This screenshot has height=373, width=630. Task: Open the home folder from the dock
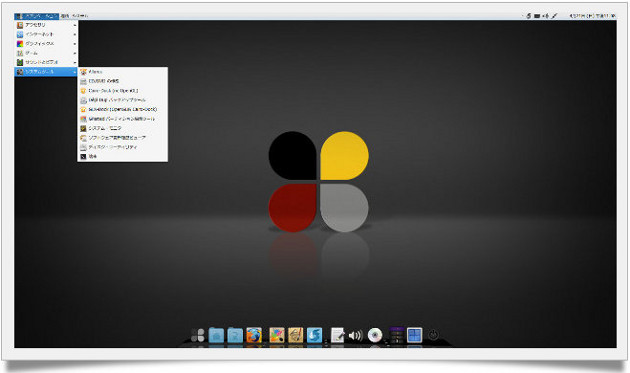click(x=216, y=335)
